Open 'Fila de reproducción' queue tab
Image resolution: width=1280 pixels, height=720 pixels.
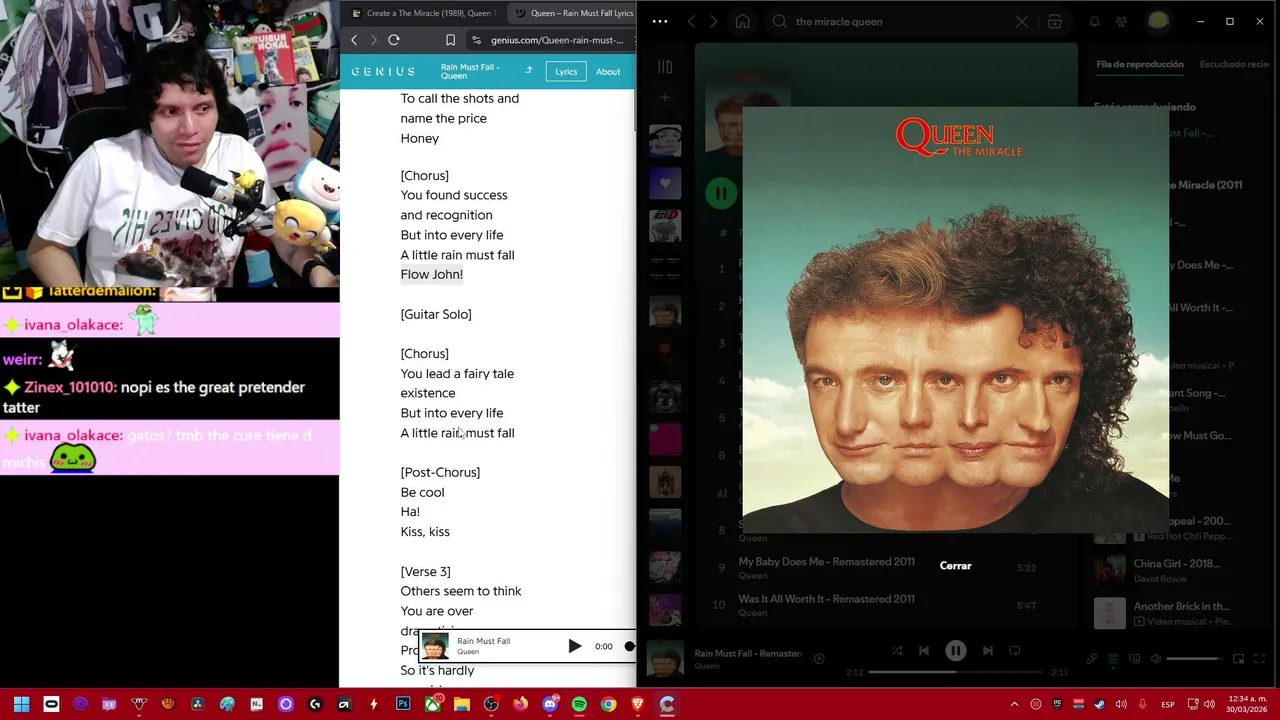click(1140, 64)
